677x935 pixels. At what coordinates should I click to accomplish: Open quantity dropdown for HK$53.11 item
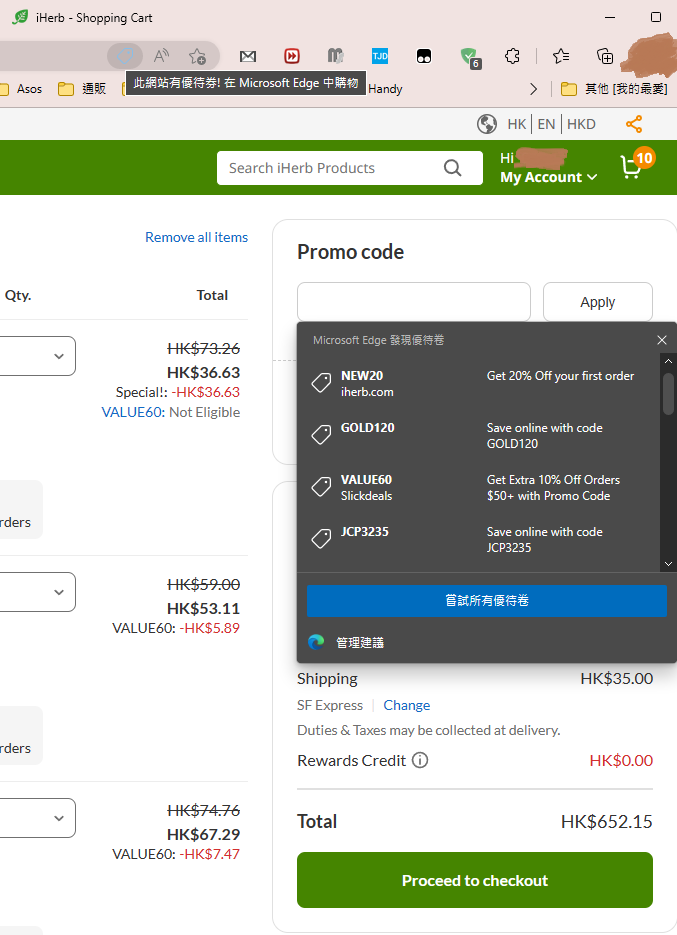click(59, 592)
